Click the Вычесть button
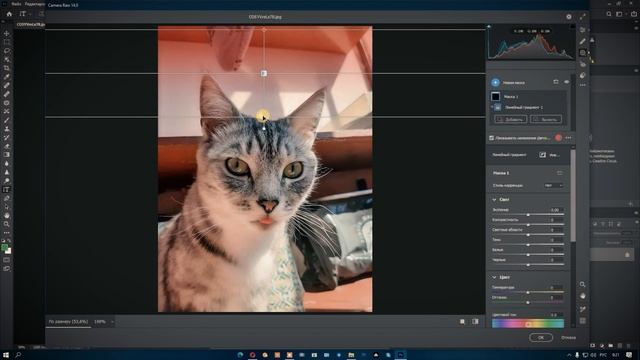The height and width of the screenshot is (360, 640). click(546, 119)
